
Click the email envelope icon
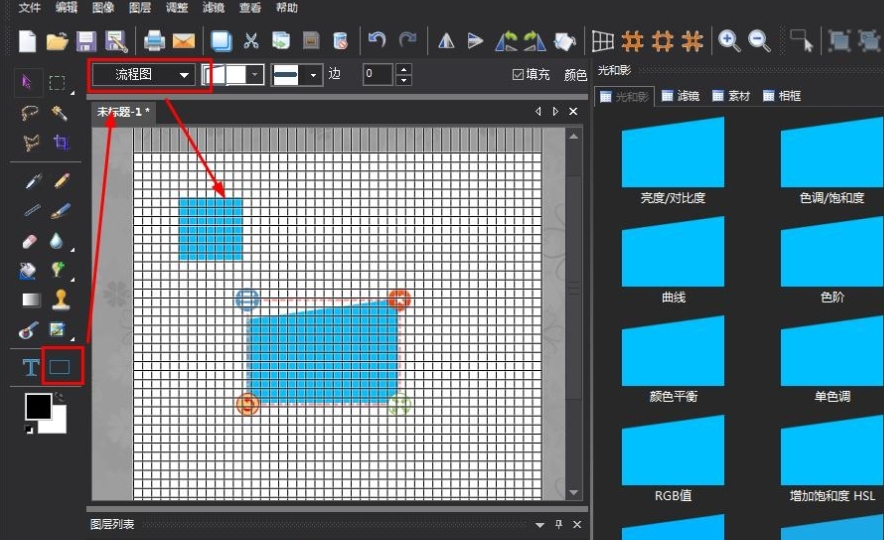click(x=184, y=41)
